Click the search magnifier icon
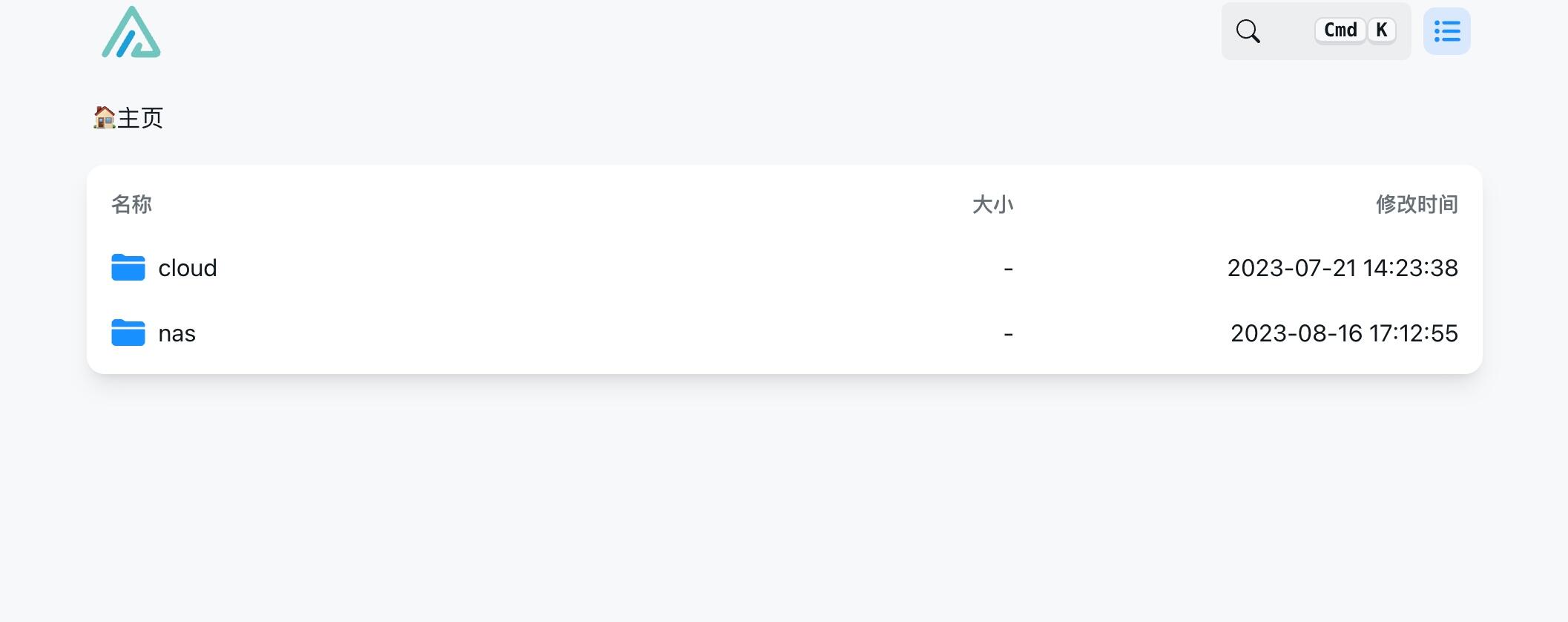Image resolution: width=1568 pixels, height=622 pixels. pyautogui.click(x=1248, y=31)
